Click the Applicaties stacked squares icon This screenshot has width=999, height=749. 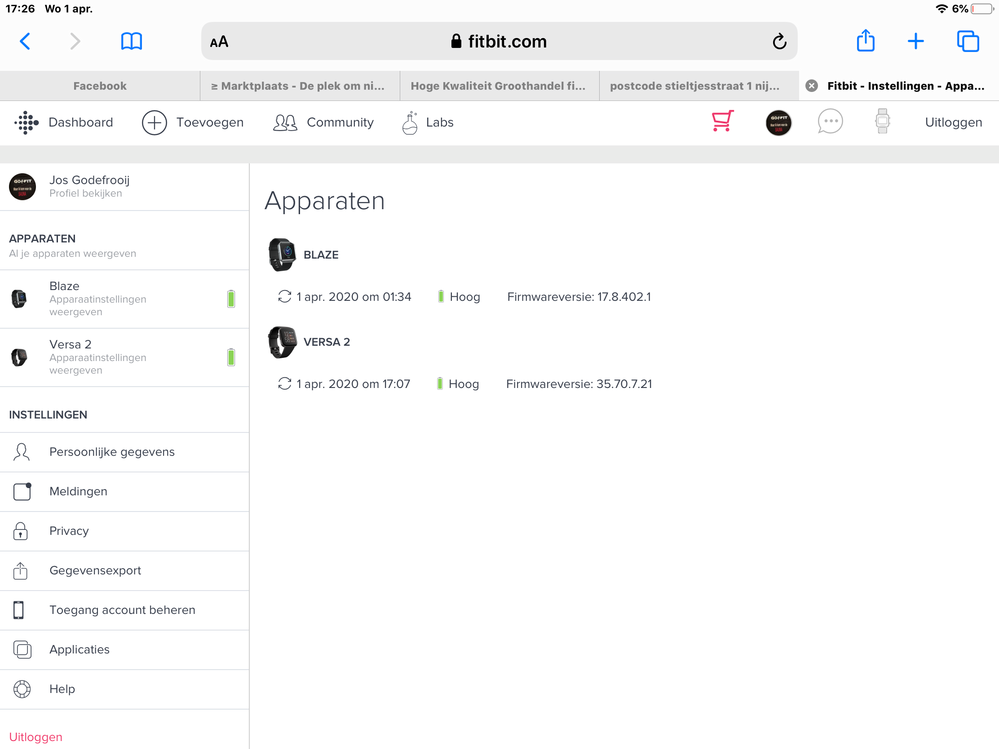22,650
